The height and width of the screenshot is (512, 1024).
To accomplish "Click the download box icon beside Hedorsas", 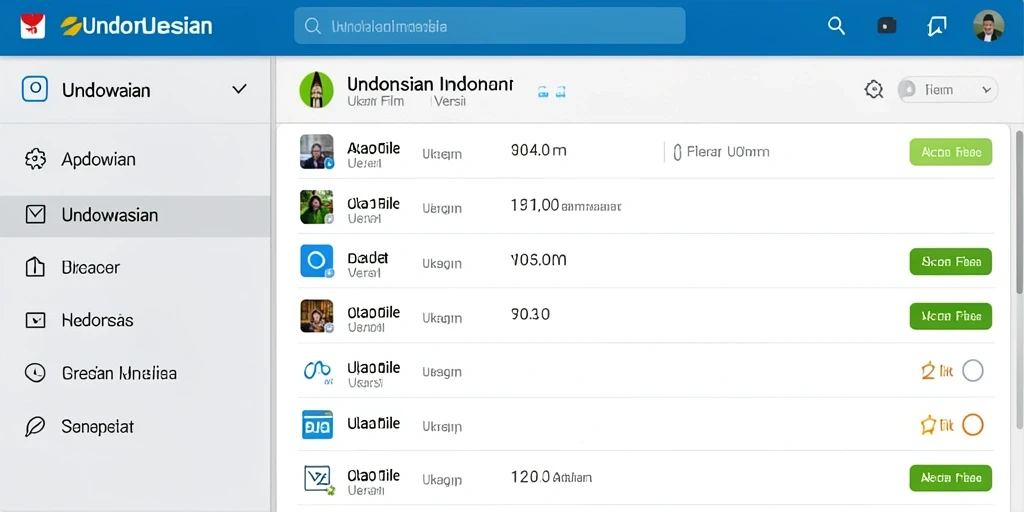I will coord(35,320).
